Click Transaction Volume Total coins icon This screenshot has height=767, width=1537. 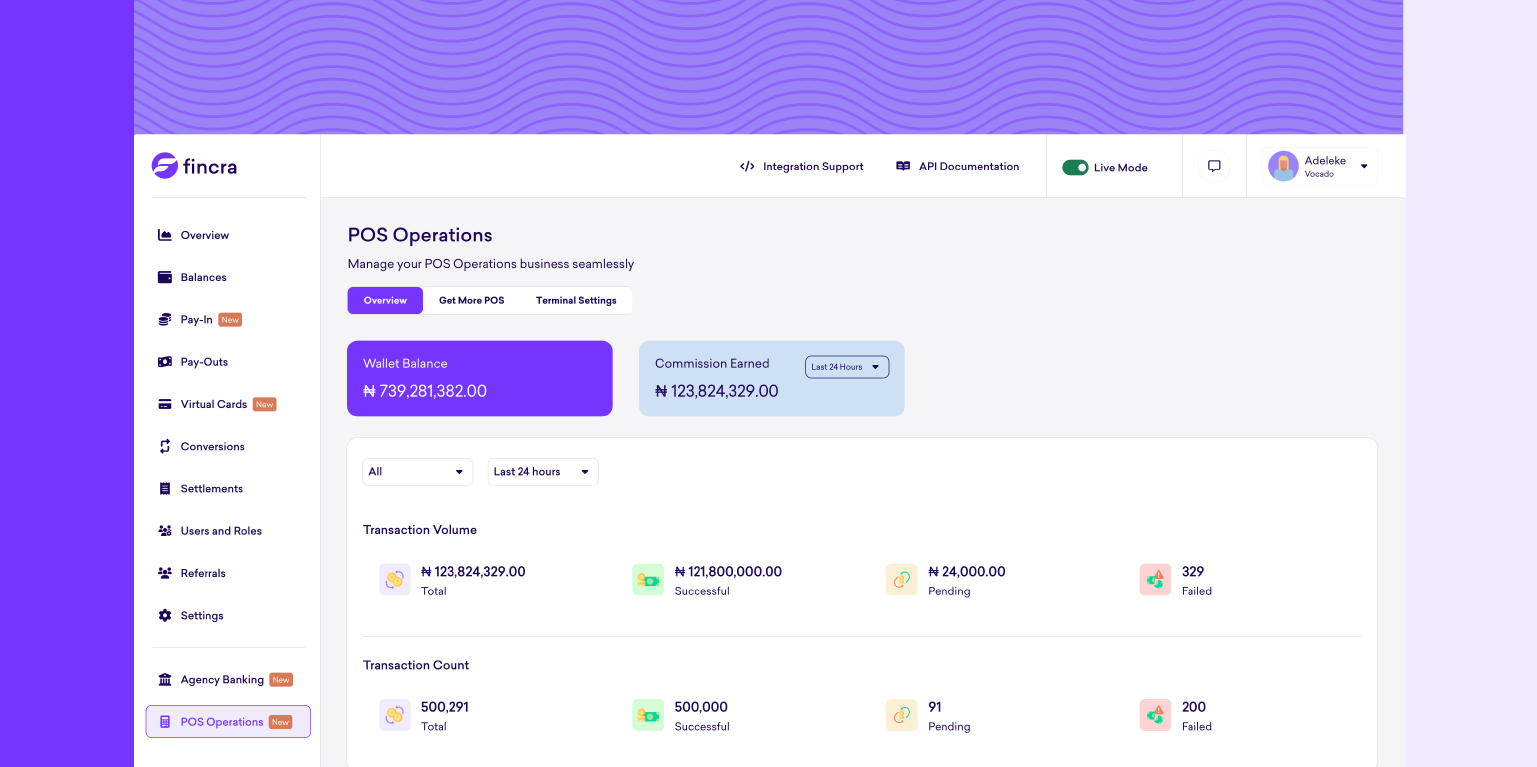pos(395,579)
